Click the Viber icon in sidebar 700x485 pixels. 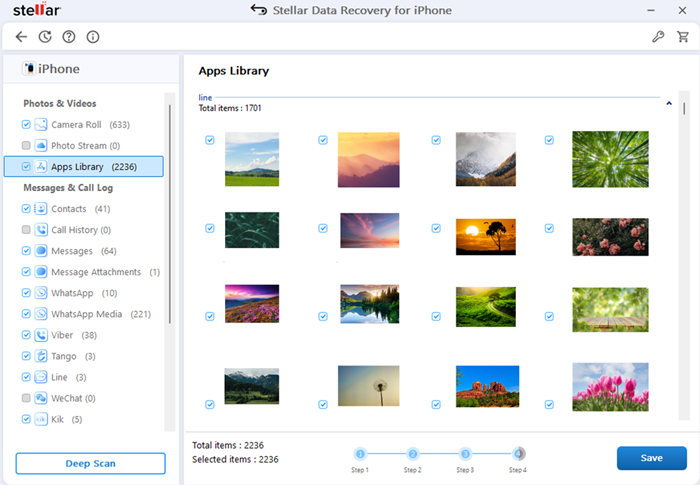point(41,335)
